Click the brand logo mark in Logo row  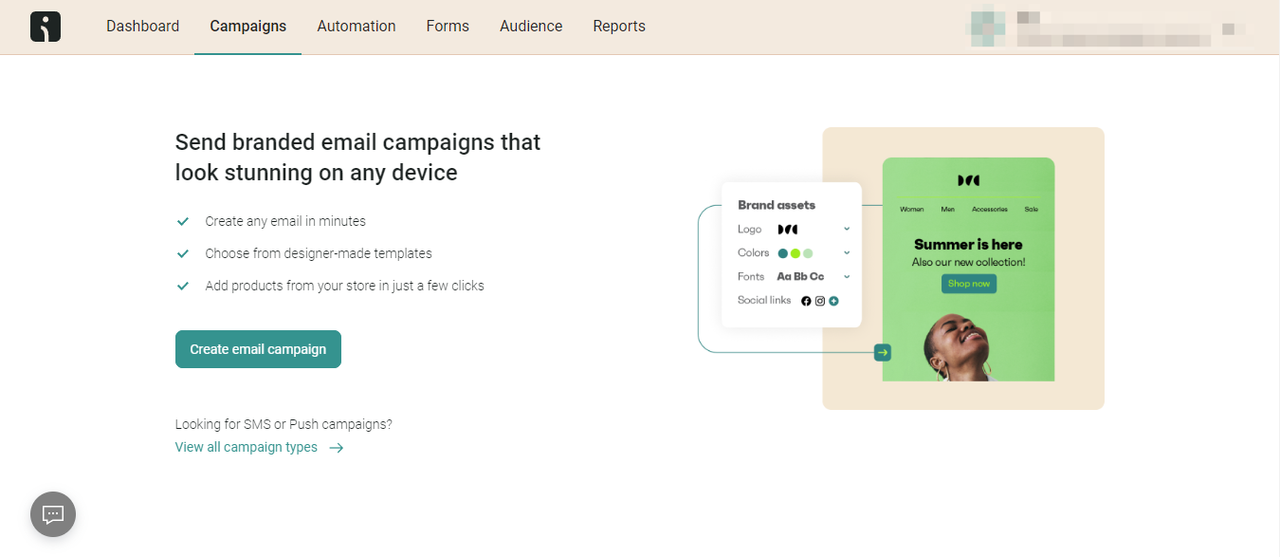(787, 230)
